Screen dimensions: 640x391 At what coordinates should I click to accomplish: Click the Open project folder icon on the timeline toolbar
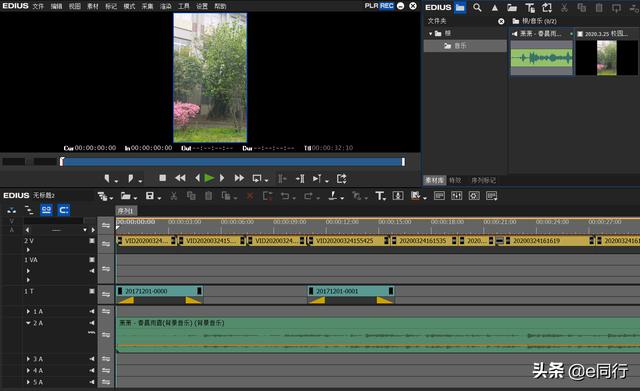coord(126,196)
